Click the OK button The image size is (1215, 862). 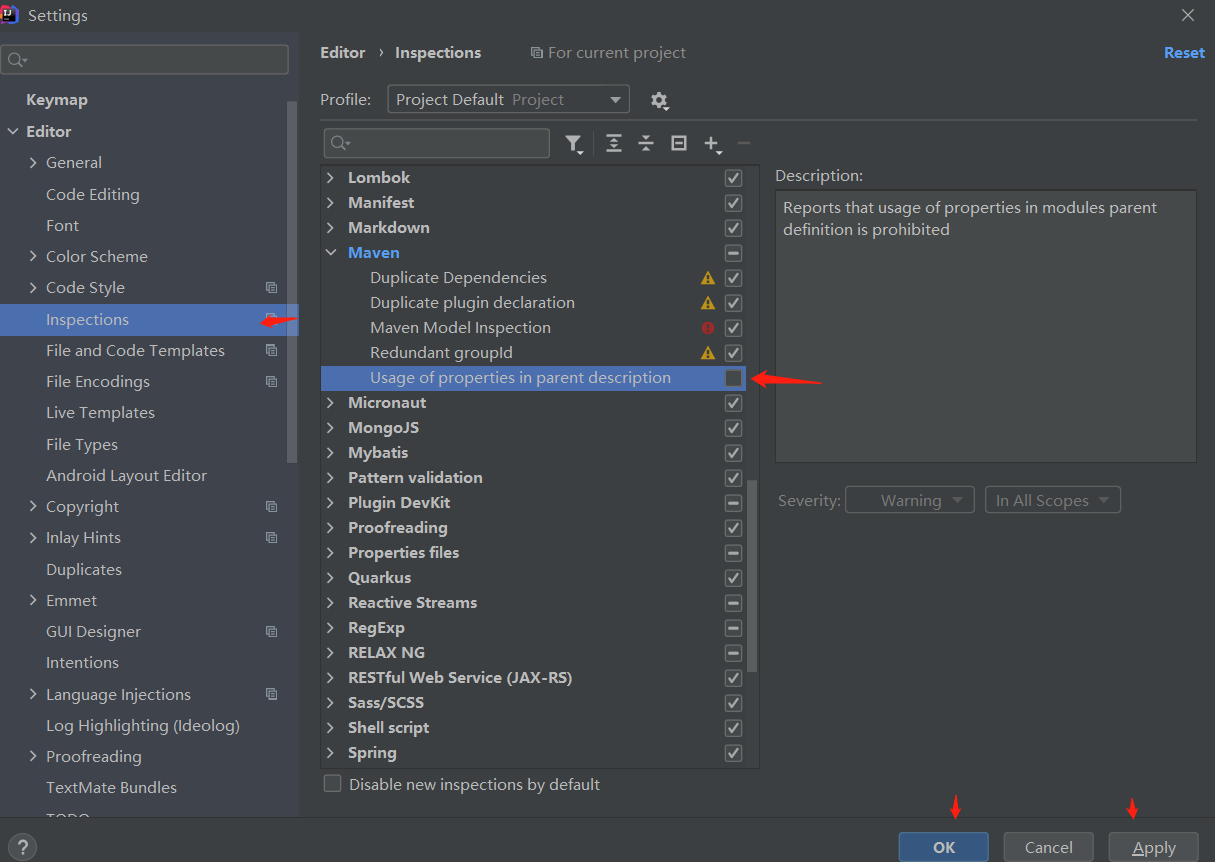click(944, 847)
